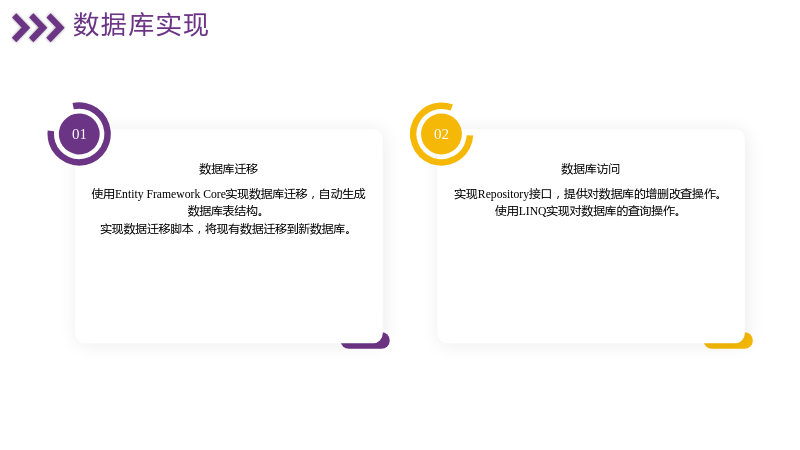Click the 数据库迁移 card heading
The width and height of the screenshot is (800, 450).
(229, 169)
